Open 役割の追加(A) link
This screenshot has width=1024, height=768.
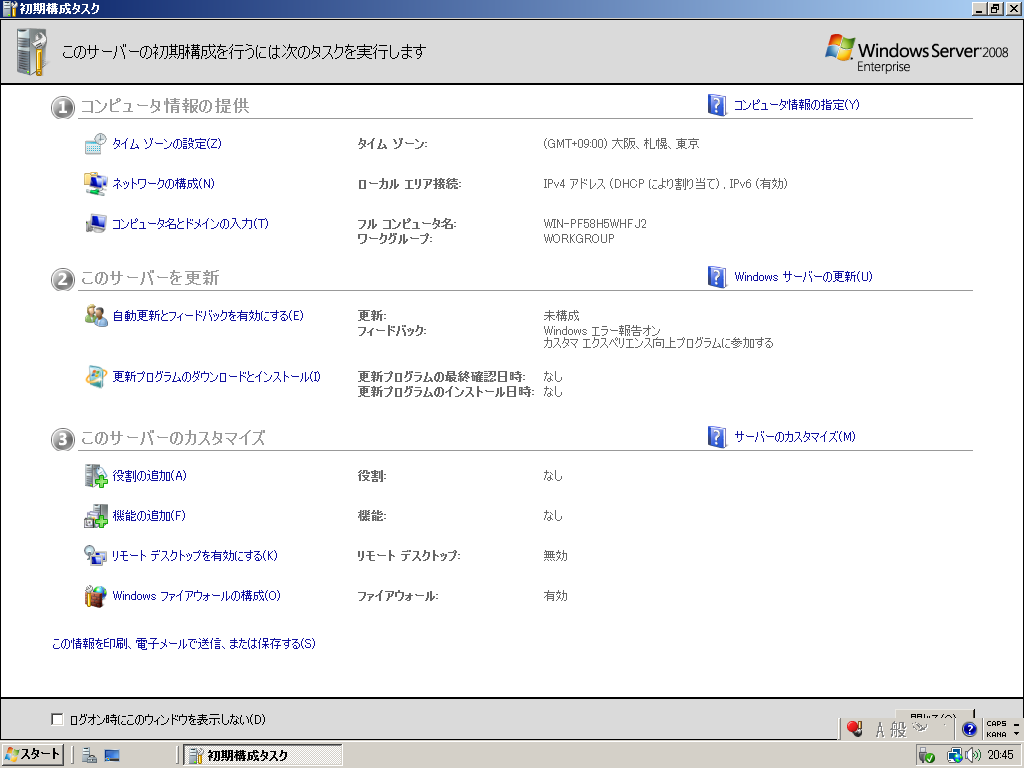[x=149, y=475]
